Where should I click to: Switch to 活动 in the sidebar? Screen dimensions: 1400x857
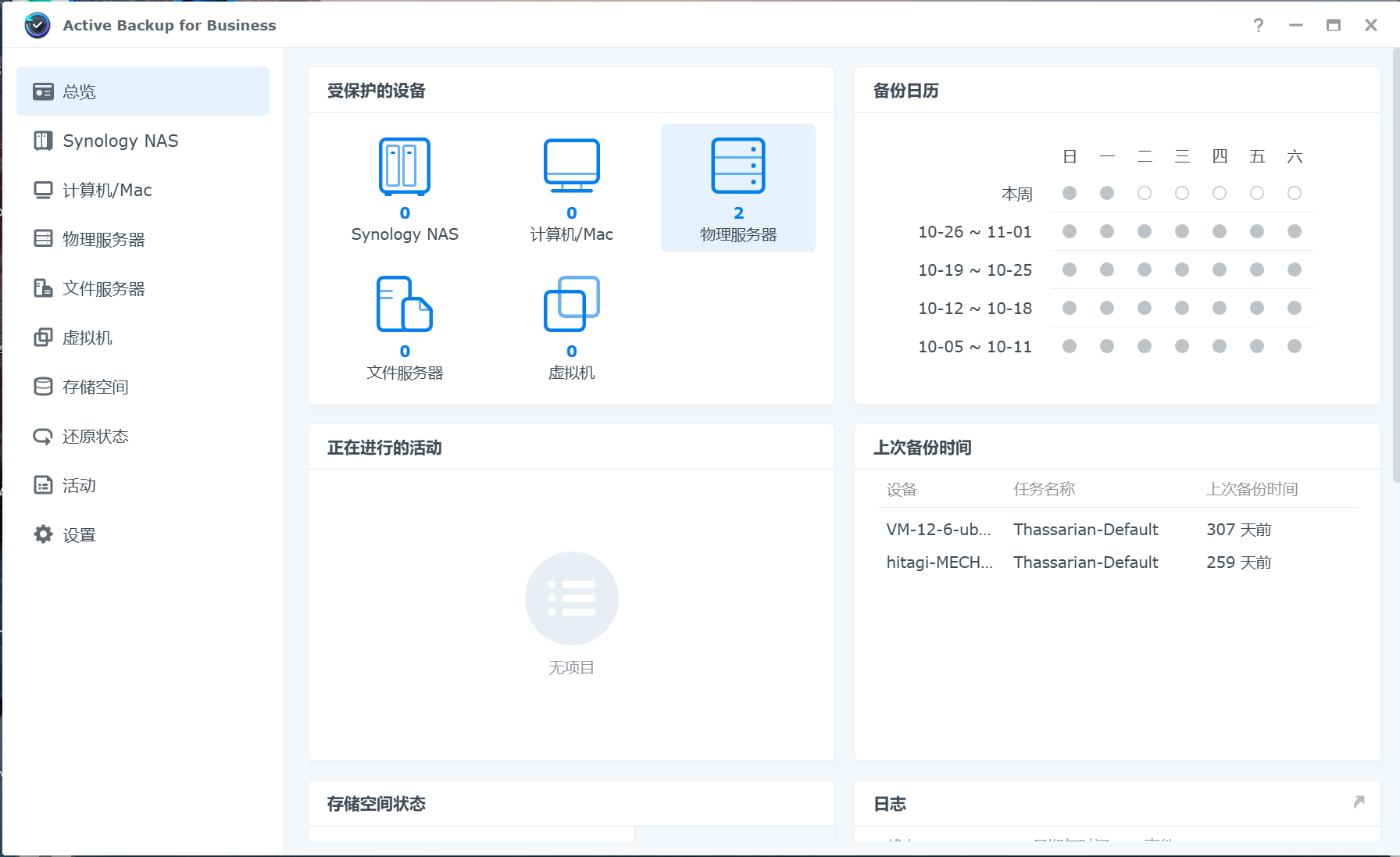79,485
